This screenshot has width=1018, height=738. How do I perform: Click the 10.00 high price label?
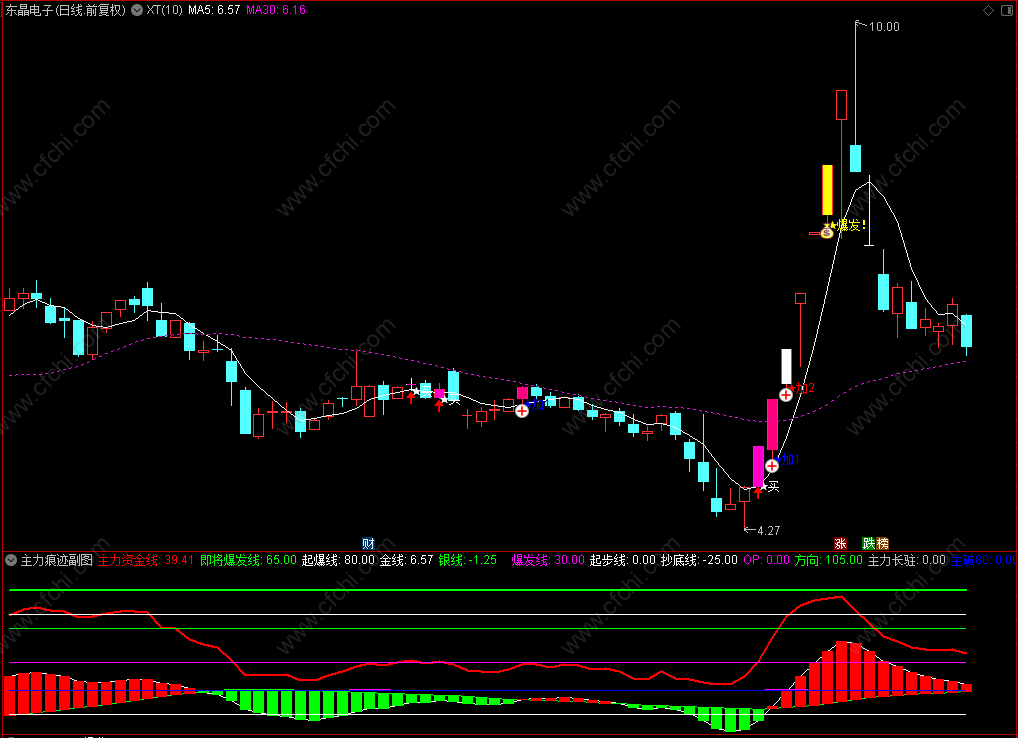(884, 27)
